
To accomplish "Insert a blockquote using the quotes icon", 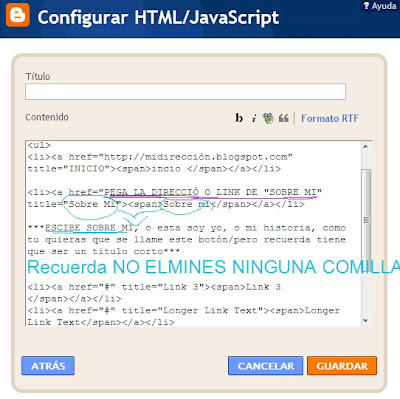I will [284, 118].
